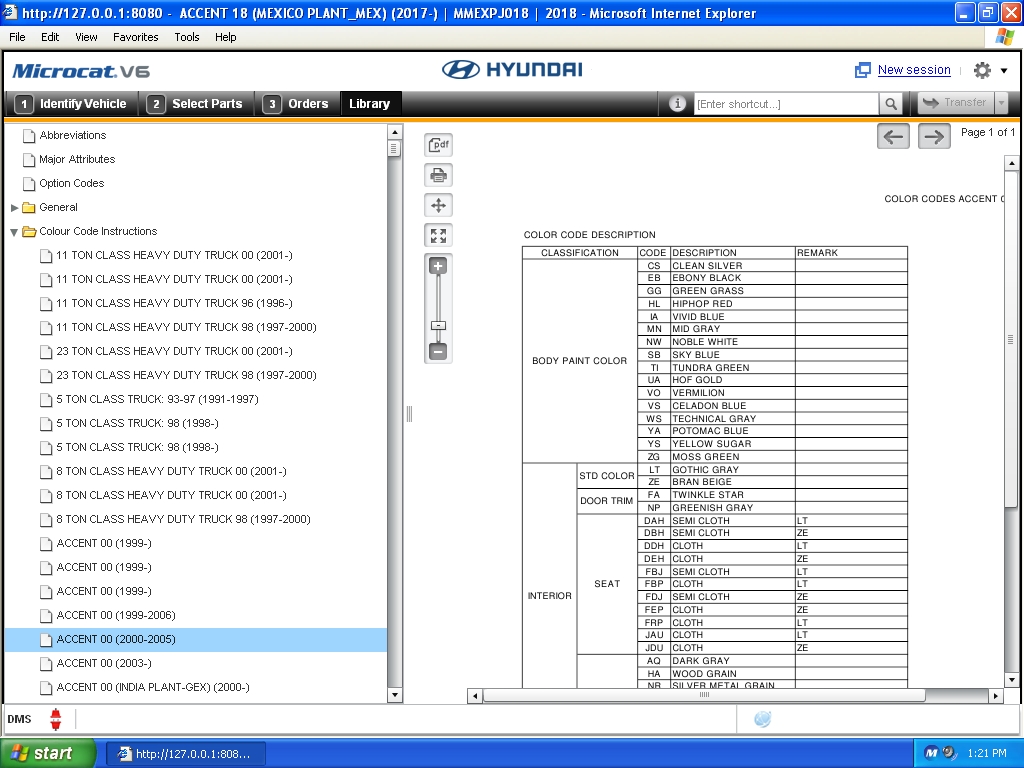The image size is (1024, 768).
Task: Zoom out with the minus button
Action: tap(438, 351)
